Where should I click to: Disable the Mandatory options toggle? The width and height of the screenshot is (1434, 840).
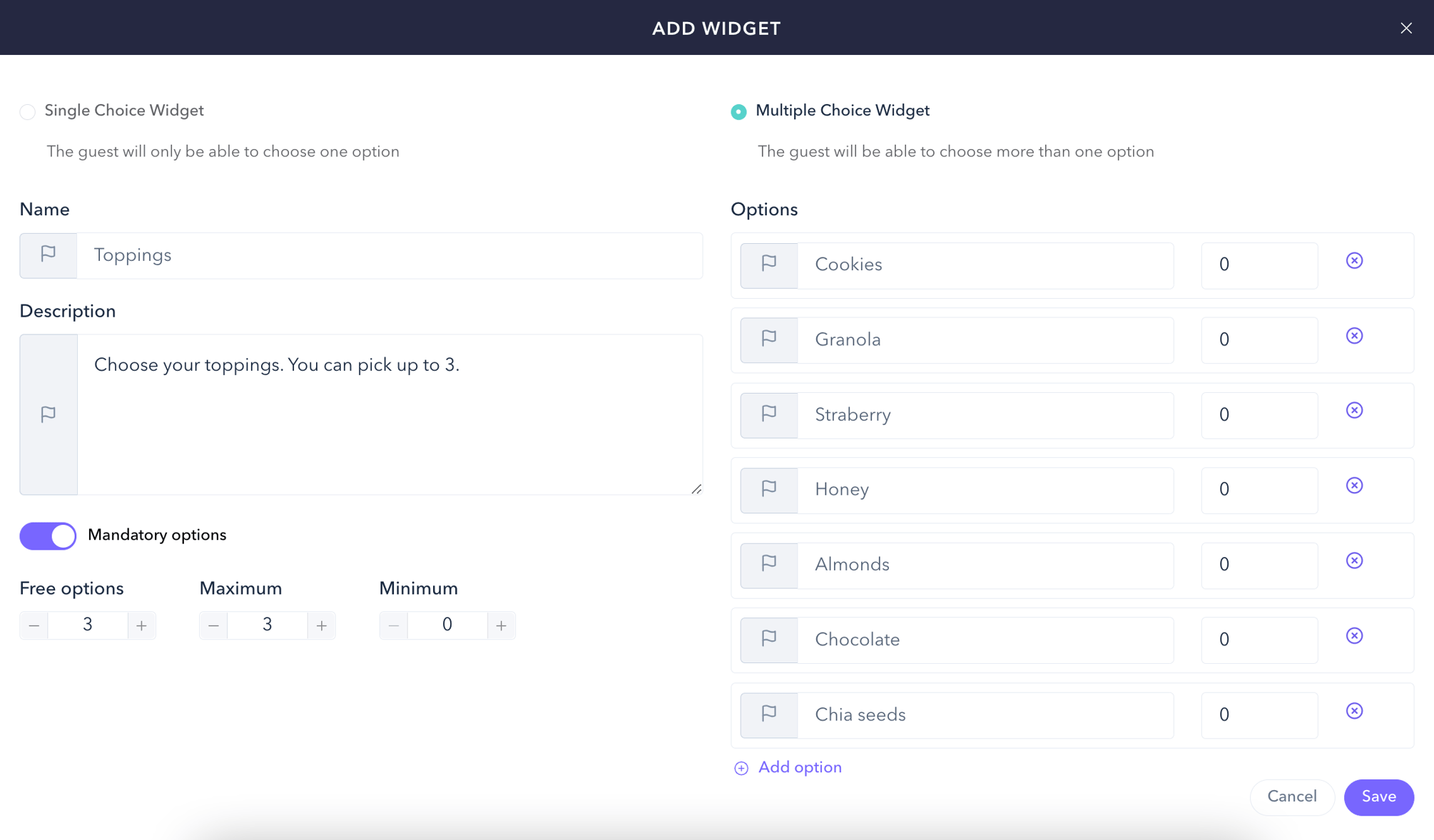click(x=48, y=536)
